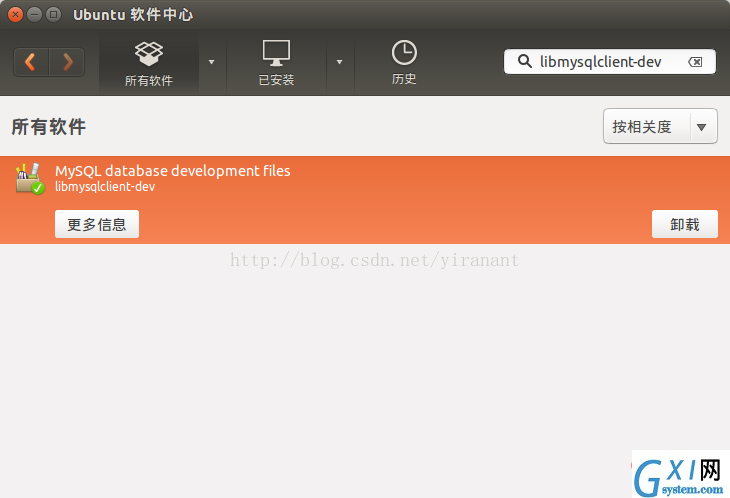Go back with the left arrow button
This screenshot has height=498, width=730.
(31, 62)
